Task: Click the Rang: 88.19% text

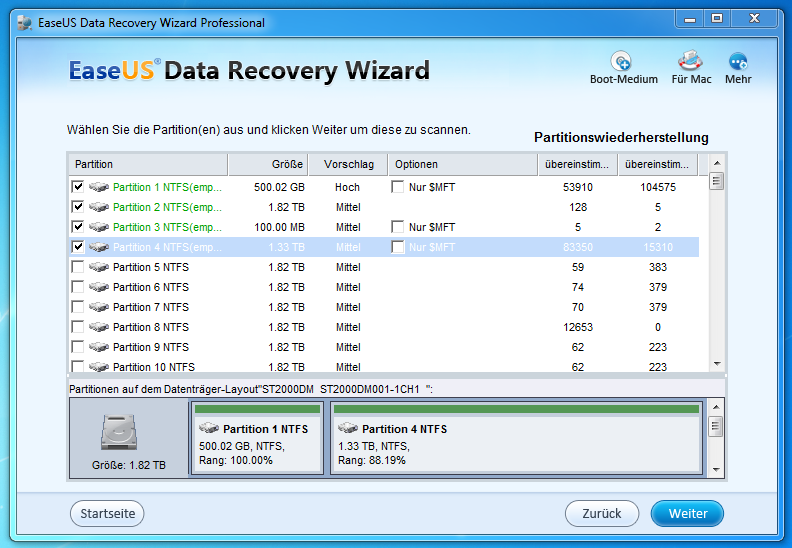Action: (x=372, y=460)
